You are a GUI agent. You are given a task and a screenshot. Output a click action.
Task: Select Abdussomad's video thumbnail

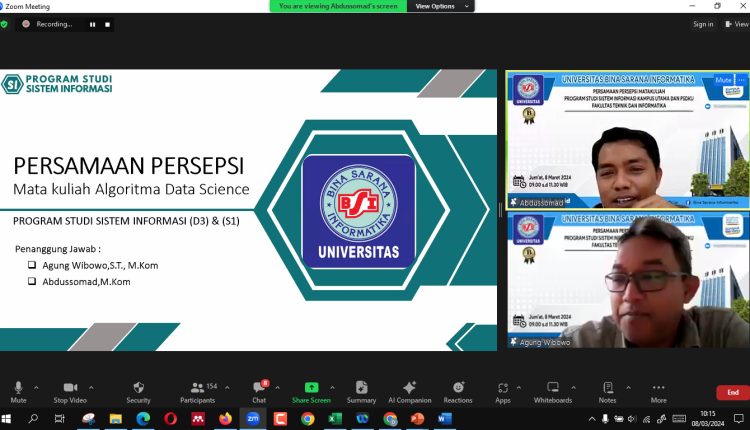[x=628, y=140]
